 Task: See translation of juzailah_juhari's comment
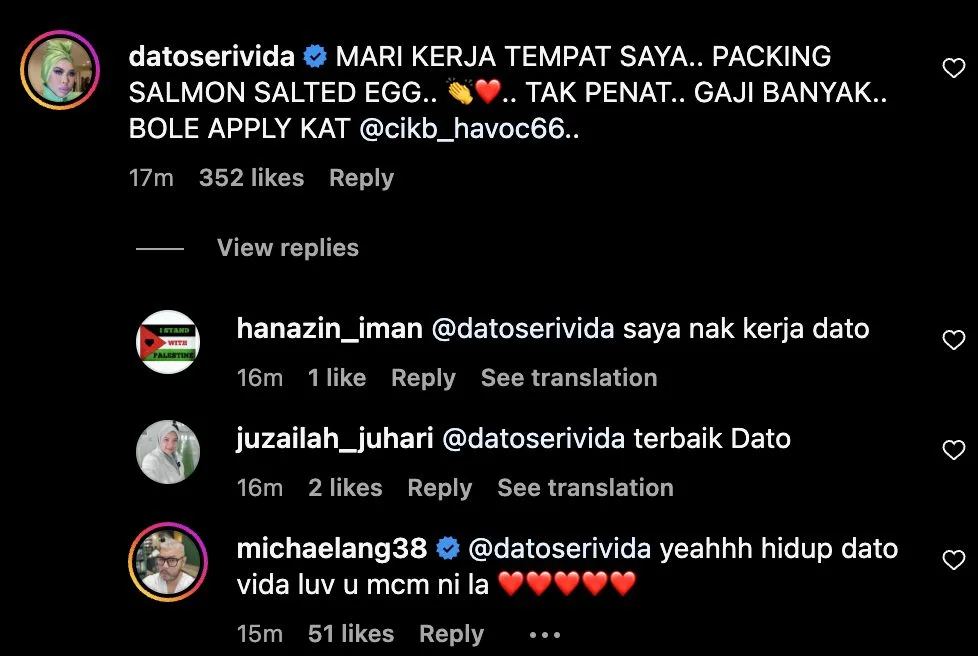[585, 488]
